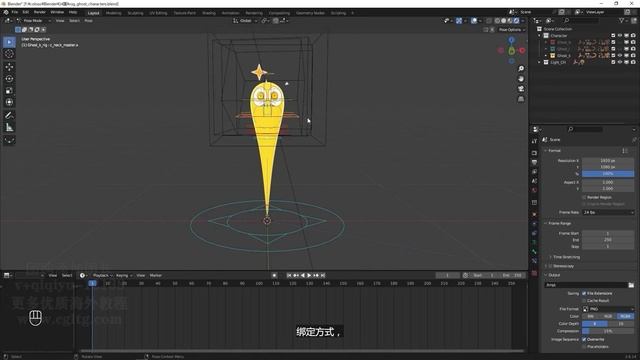Open the timeline Keying popover
640x360 pixels.
[x=124, y=276]
